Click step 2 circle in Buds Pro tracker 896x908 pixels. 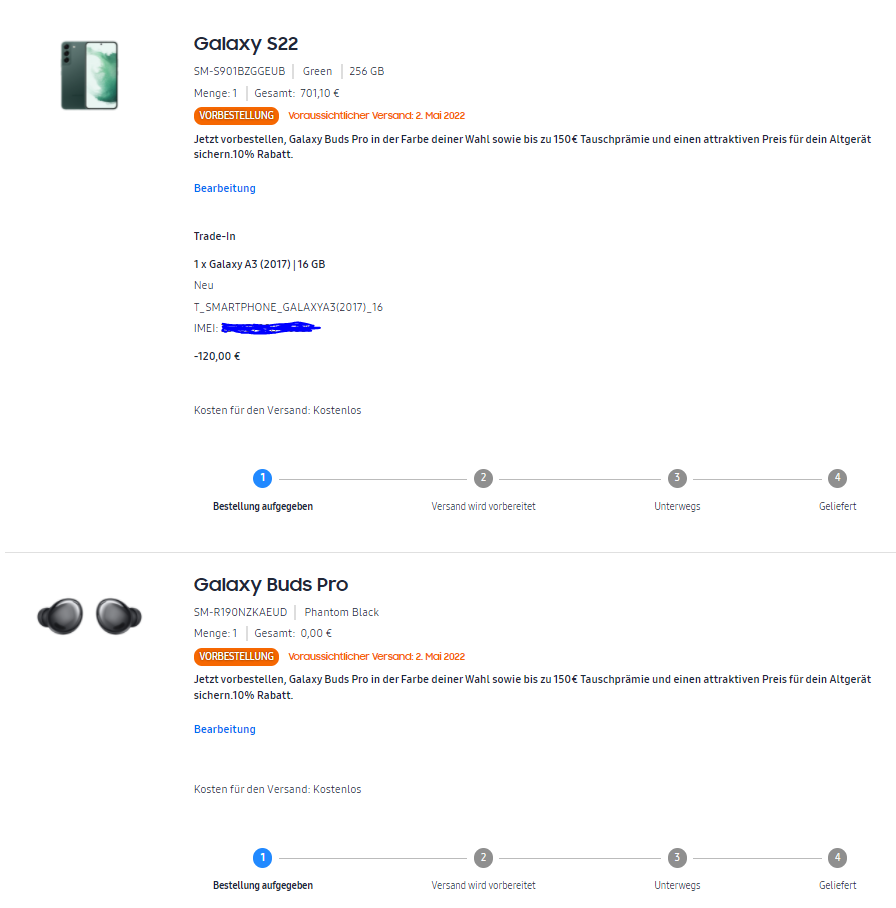coord(483,858)
